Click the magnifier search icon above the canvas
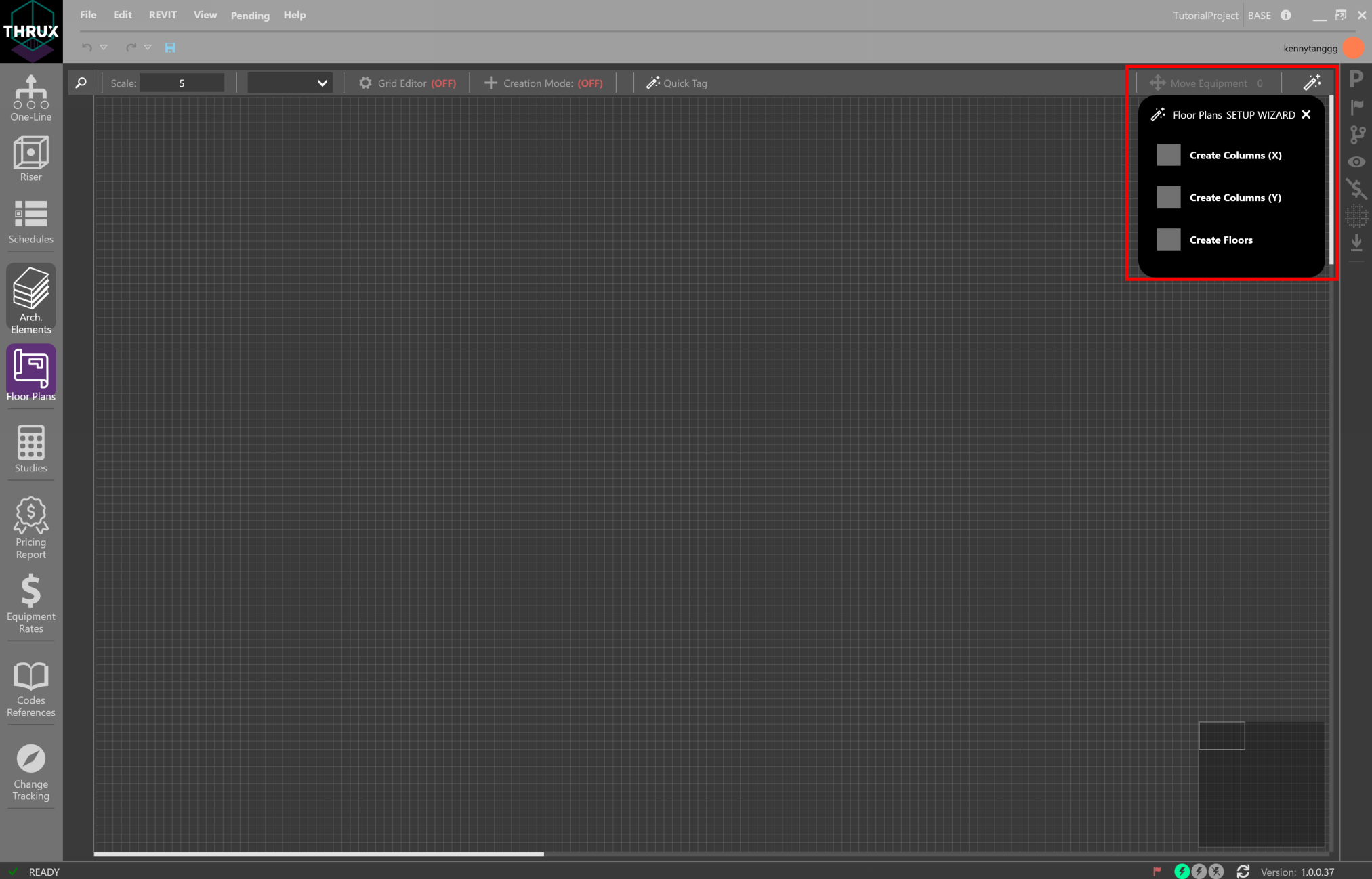Screen dimensions: 1372x879 point(80,83)
